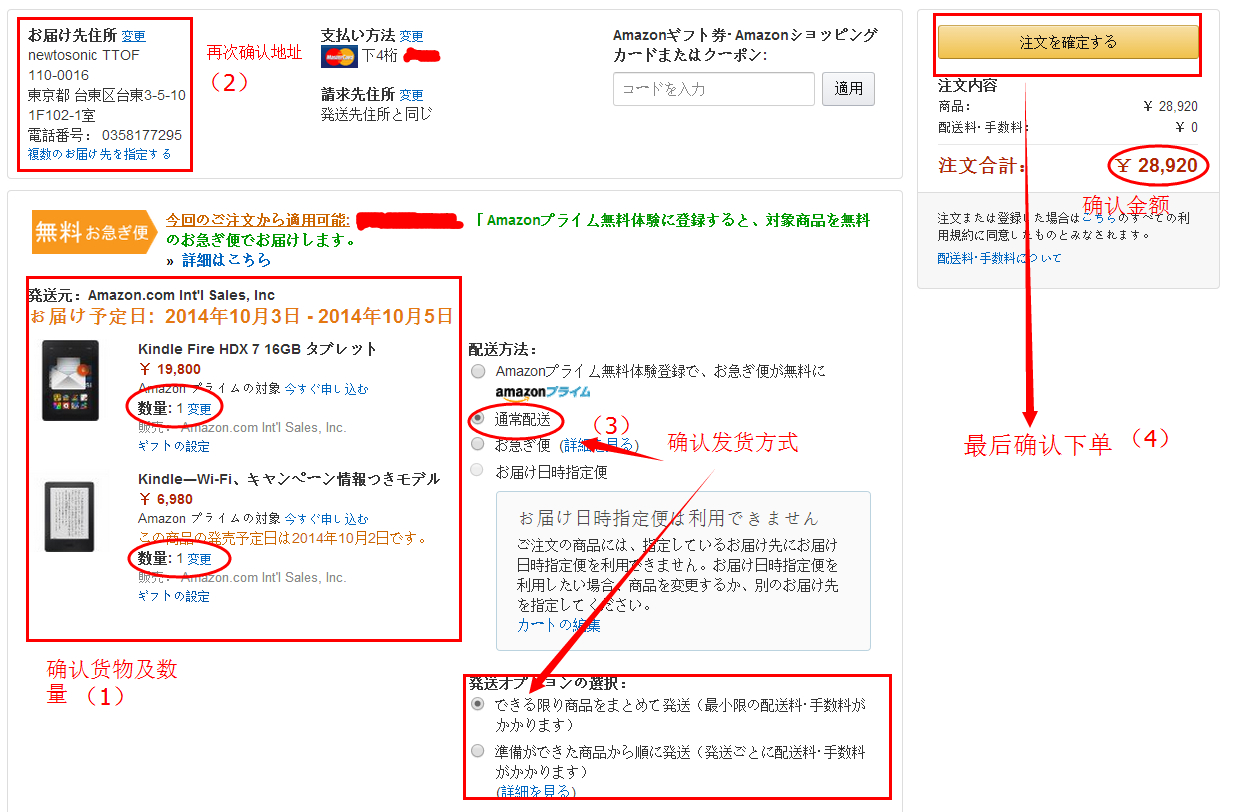Focus the gift card code input field
This screenshot has width=1246, height=812.
click(714, 89)
